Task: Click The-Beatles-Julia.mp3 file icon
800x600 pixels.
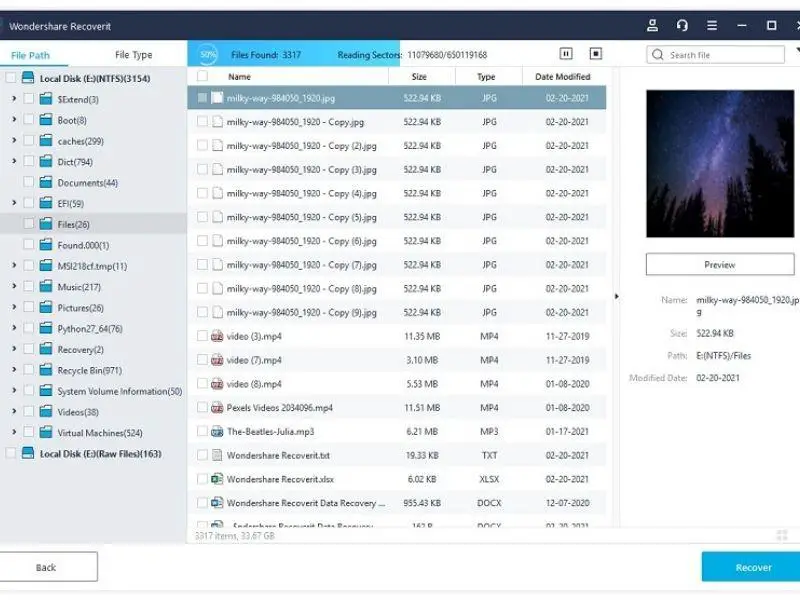Action: pos(217,432)
